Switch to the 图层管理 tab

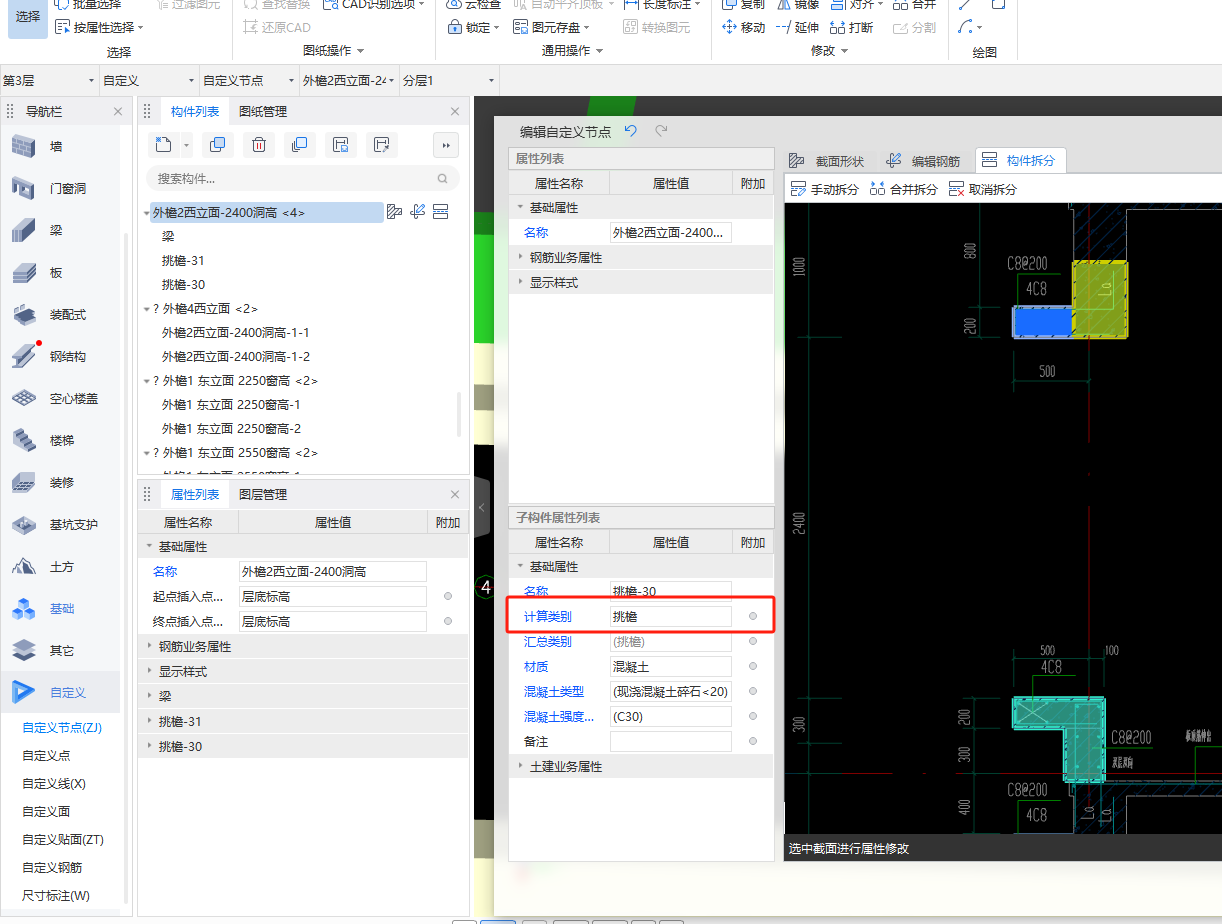(262, 494)
